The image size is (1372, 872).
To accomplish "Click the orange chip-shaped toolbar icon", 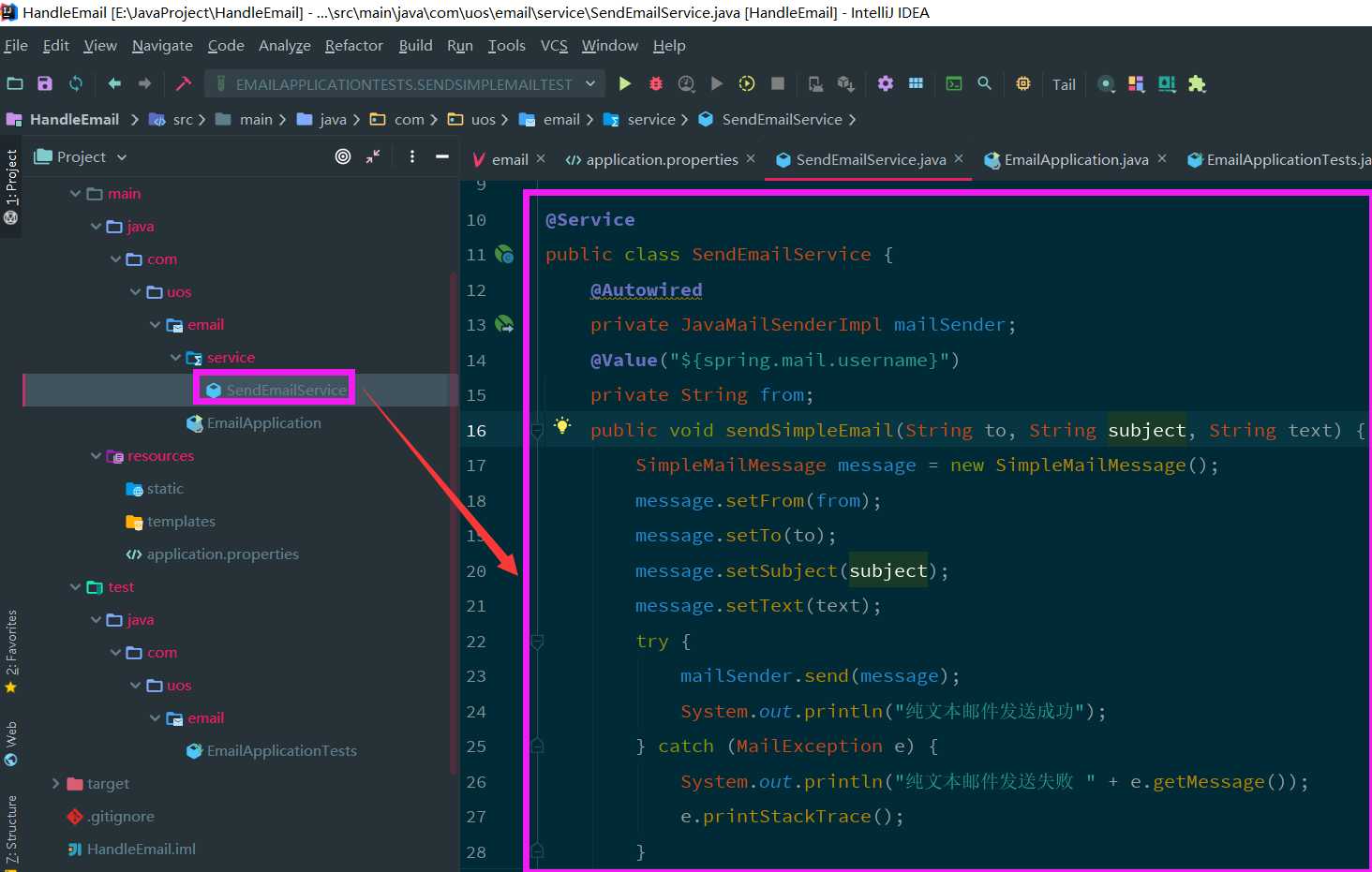I will (1023, 83).
